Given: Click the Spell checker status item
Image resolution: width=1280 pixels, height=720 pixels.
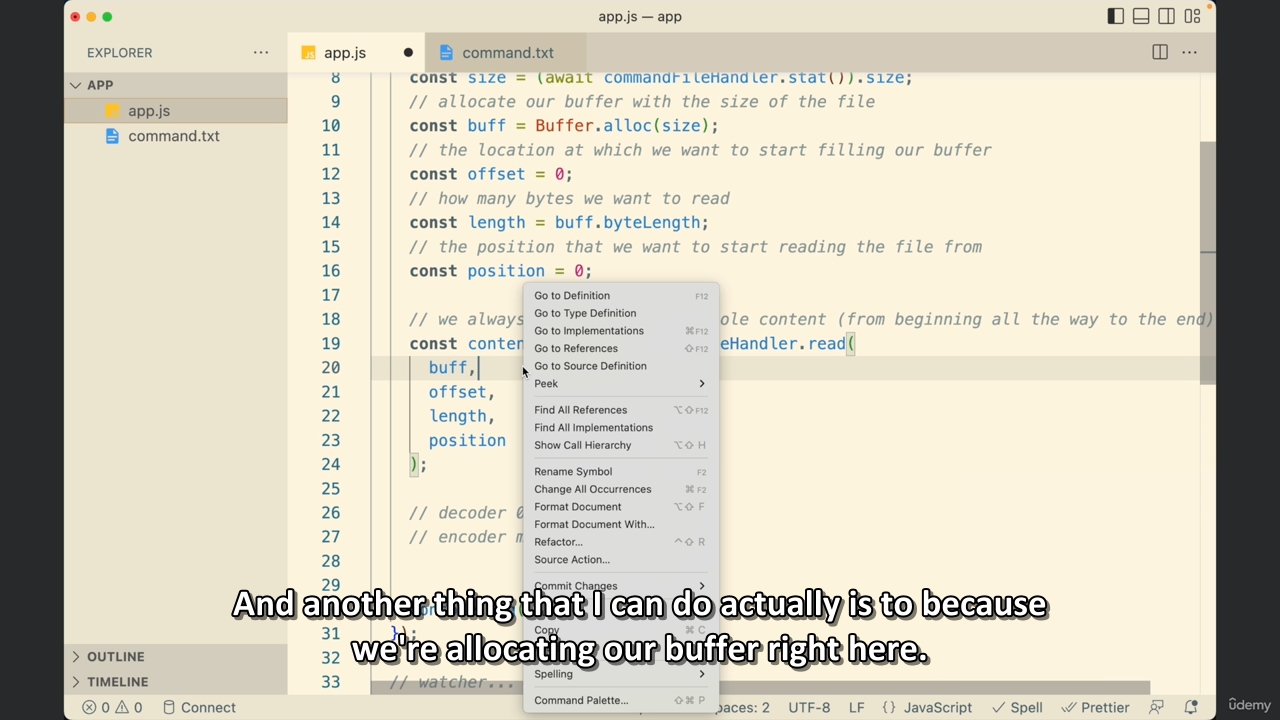Looking at the screenshot, I should (x=1017, y=707).
